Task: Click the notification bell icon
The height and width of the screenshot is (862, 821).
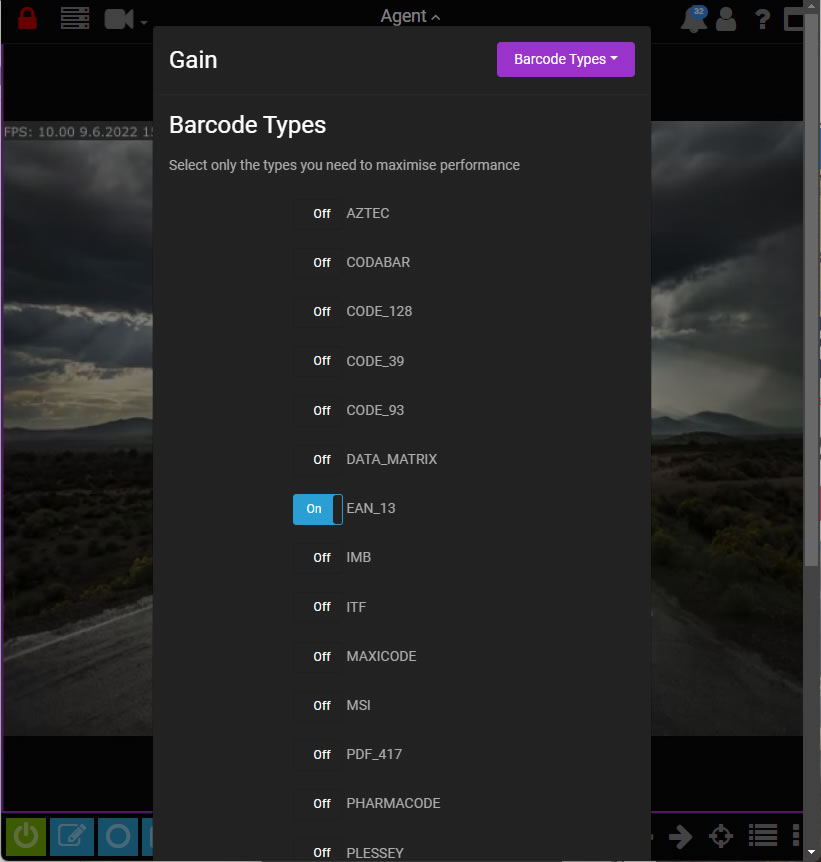Action: (x=693, y=18)
